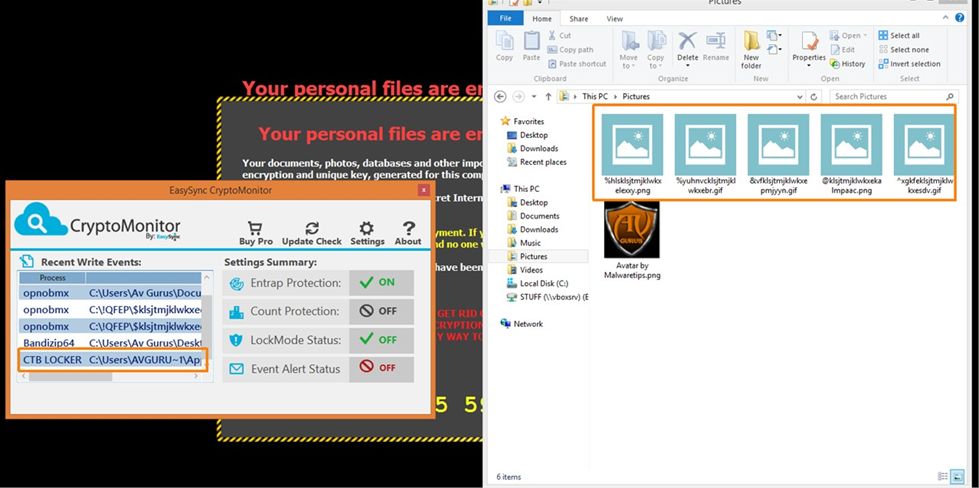Screen dimensions: 979x488
Task: Switch to large icons view in status bar
Action: coord(957,477)
